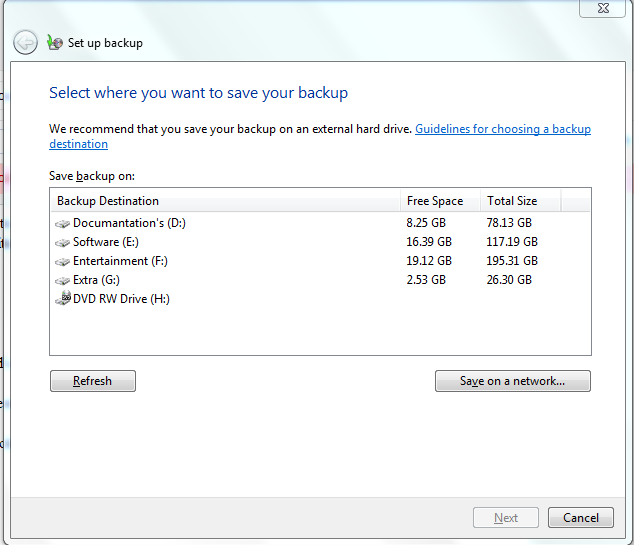Click the 195.31 GB total size value
Screen dimensions: 634x545
point(512,261)
